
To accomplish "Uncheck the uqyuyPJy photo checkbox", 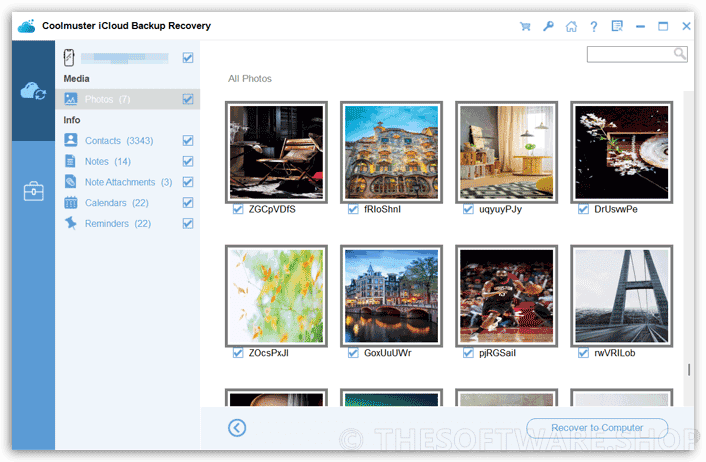I will click(x=468, y=209).
